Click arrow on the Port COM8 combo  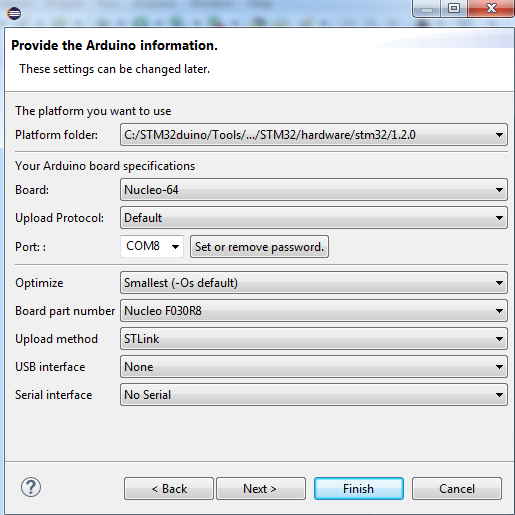(x=175, y=247)
